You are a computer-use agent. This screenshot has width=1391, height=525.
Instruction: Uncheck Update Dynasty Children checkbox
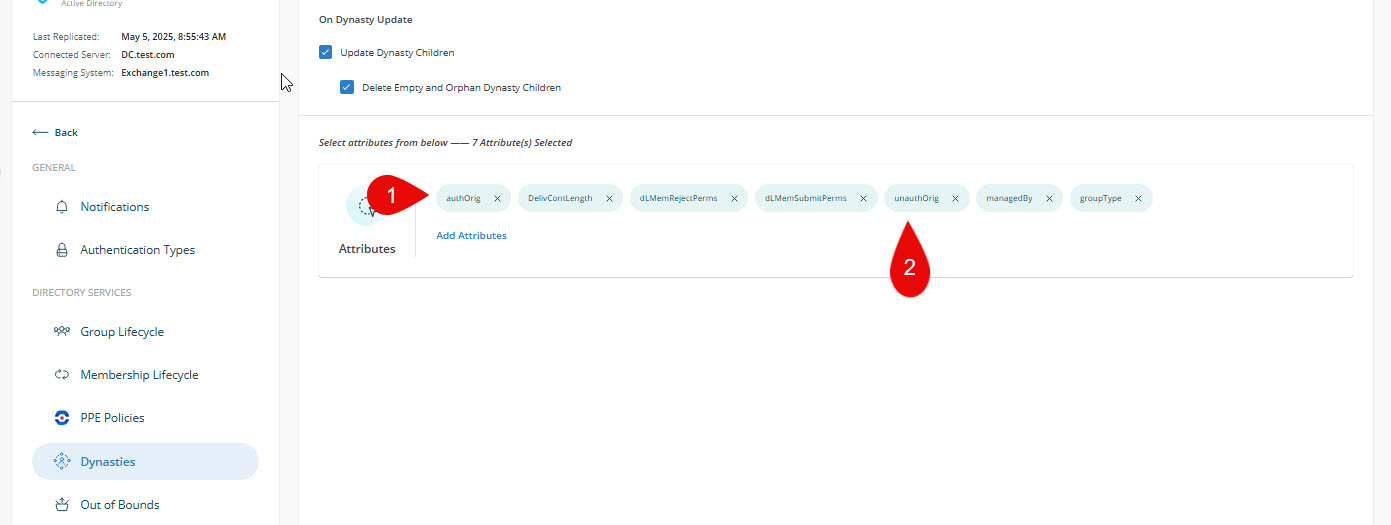pos(325,52)
